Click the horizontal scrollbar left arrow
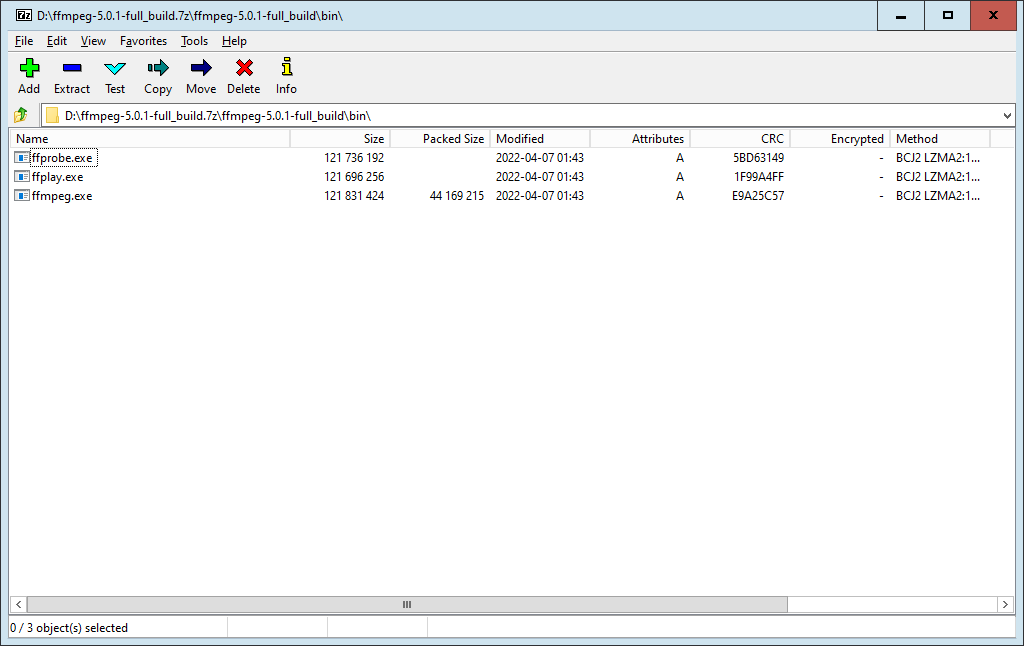Viewport: 1024px width, 646px height. [19, 604]
